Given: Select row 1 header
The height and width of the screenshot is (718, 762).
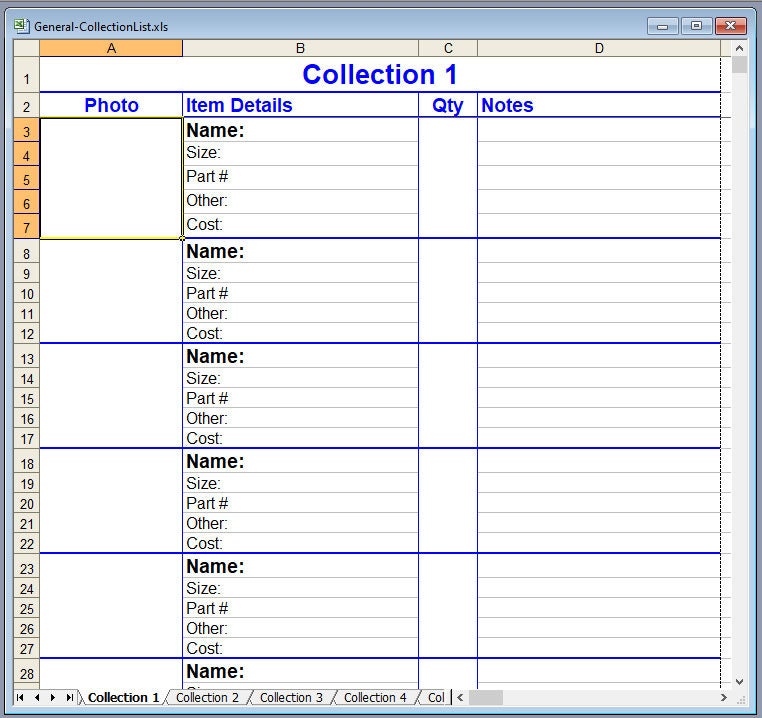Looking at the screenshot, I should point(26,74).
